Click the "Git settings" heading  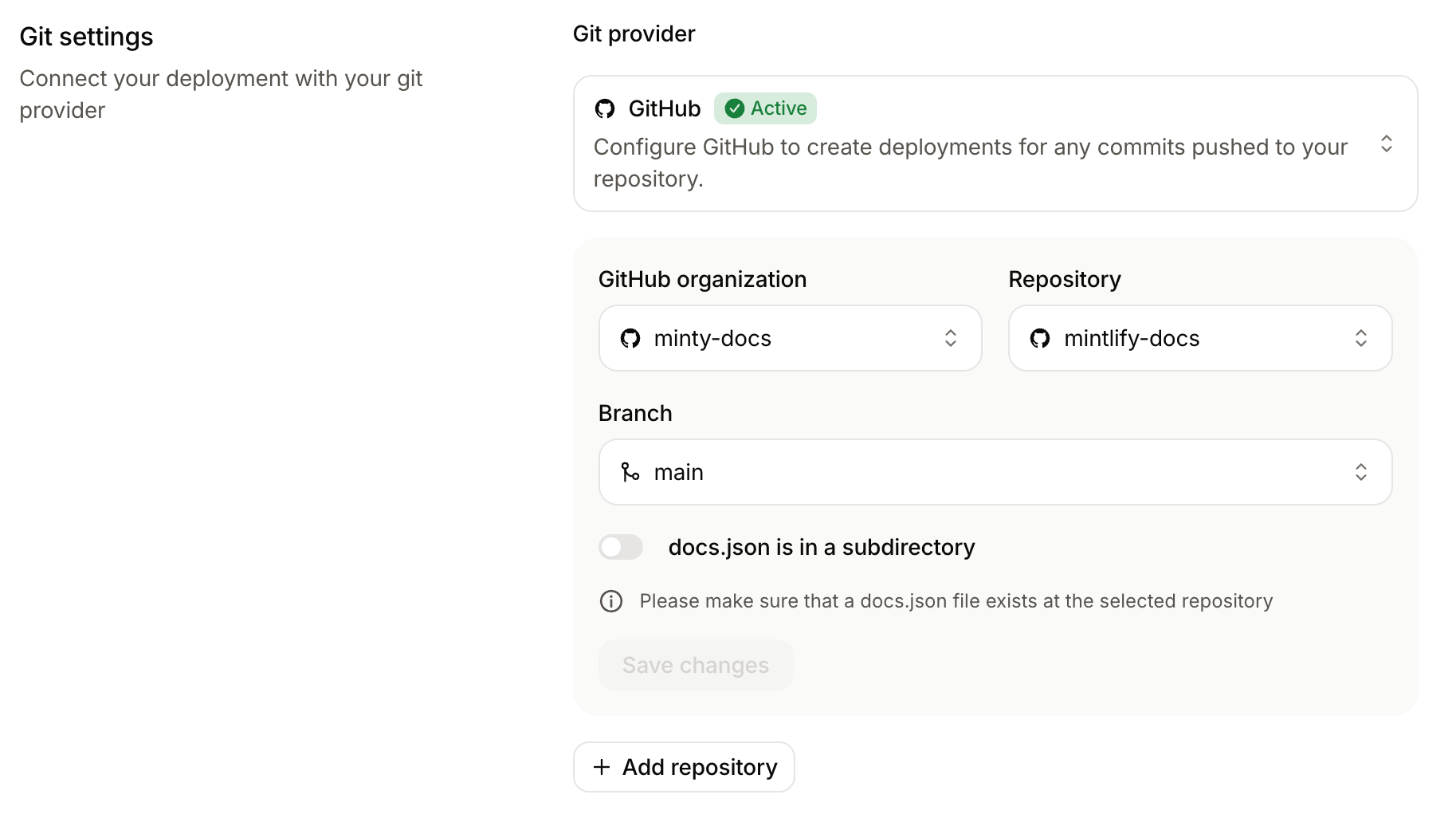(x=86, y=37)
